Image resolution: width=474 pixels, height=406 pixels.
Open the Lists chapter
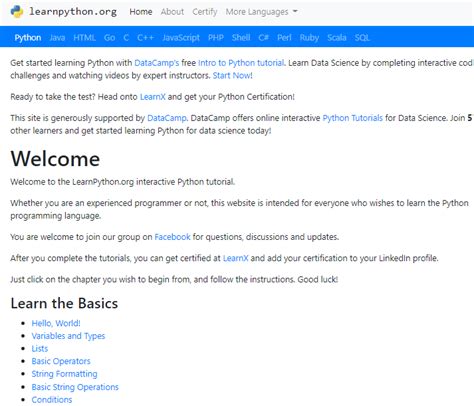pos(40,349)
